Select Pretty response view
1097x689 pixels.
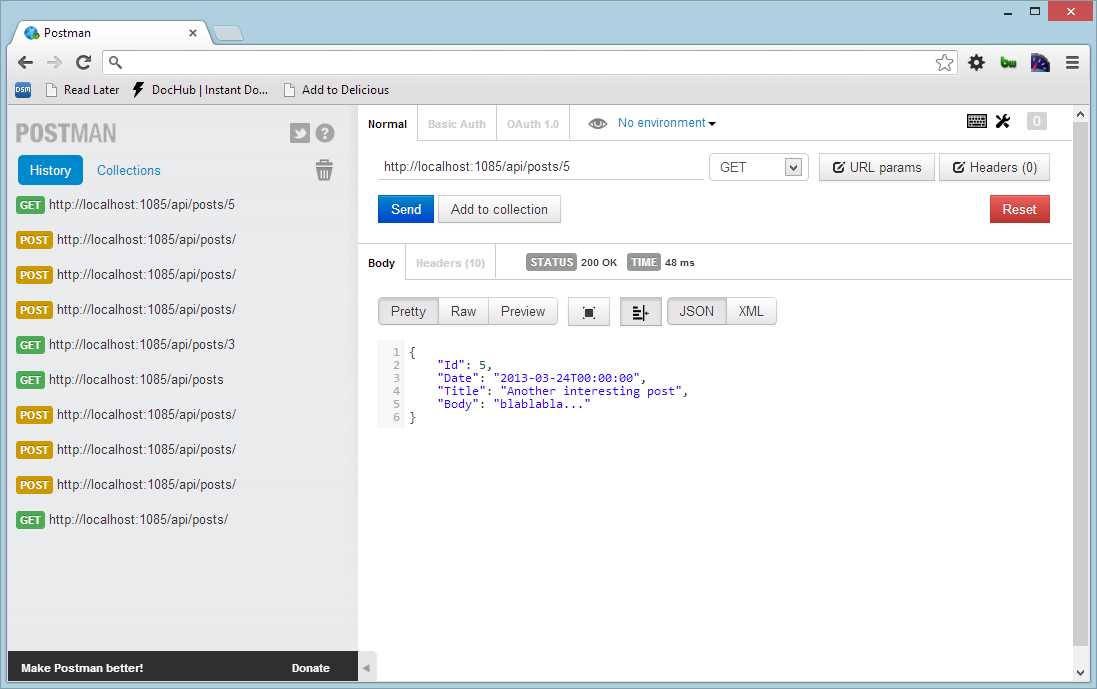click(408, 311)
